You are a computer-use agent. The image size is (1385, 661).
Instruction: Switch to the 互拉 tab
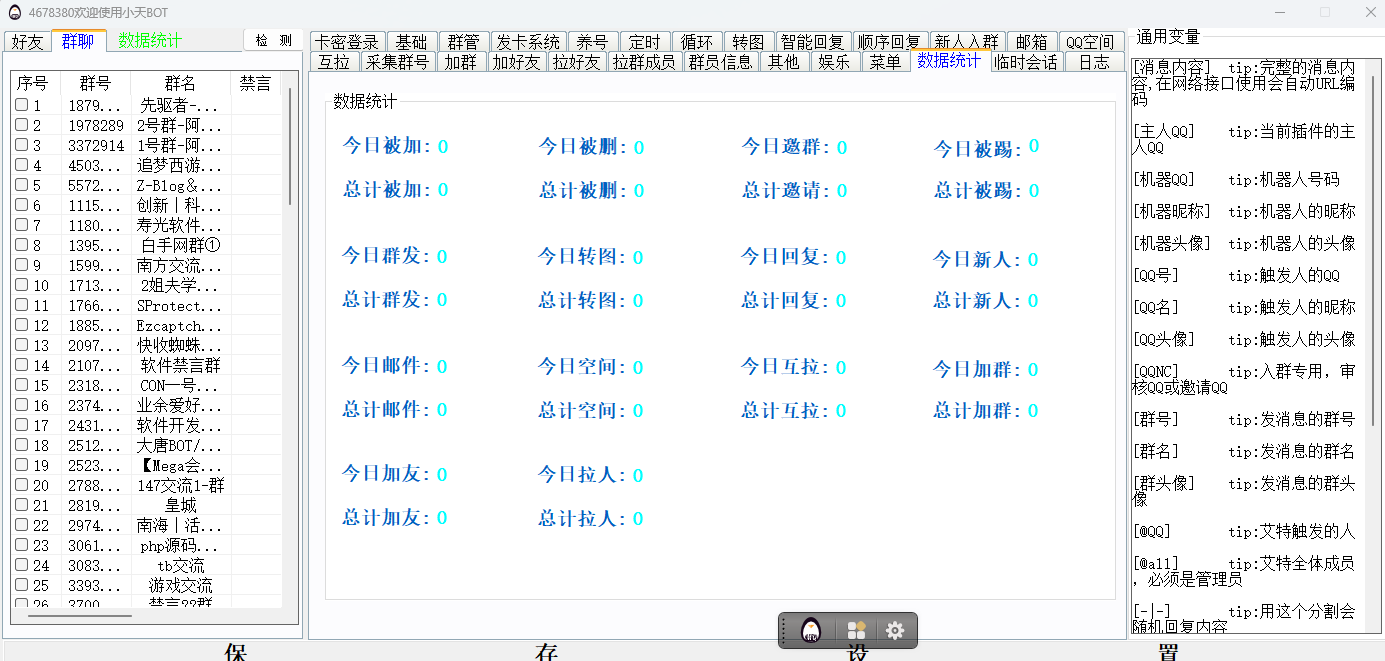click(334, 62)
